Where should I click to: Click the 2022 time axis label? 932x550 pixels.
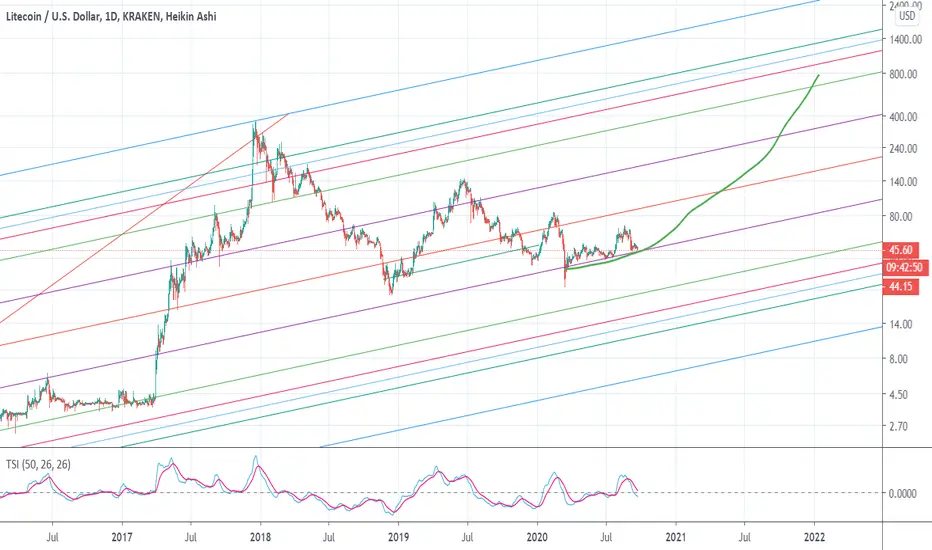(814, 538)
